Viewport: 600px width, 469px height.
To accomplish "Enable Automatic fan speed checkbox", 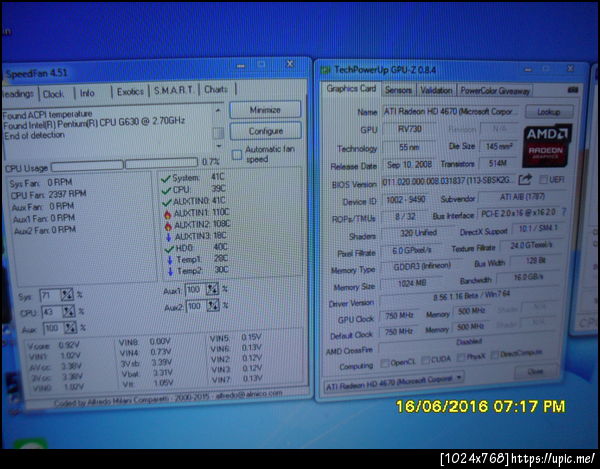I will point(237,155).
